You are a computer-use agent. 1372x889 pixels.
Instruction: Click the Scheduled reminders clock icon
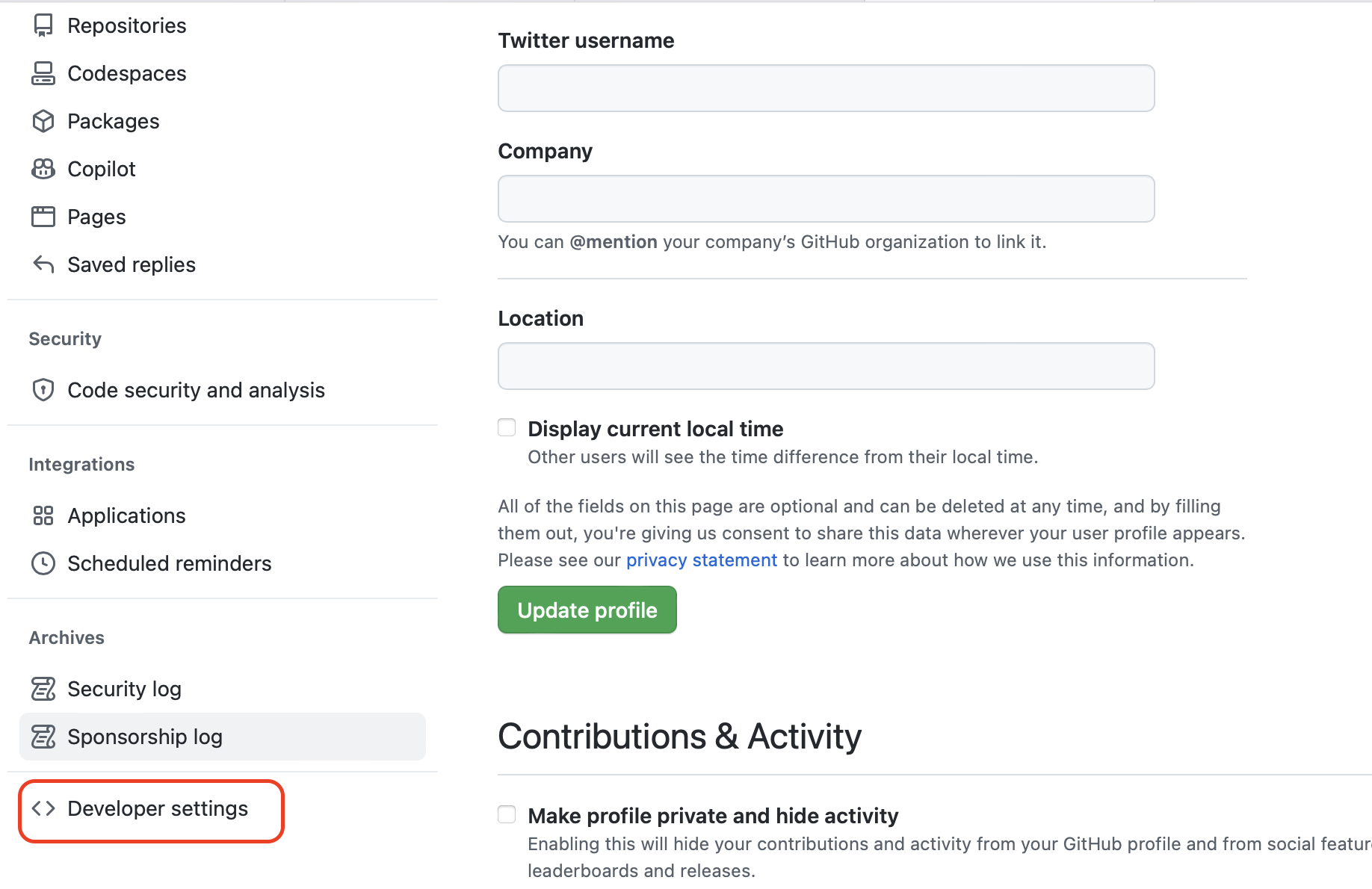pos(43,563)
